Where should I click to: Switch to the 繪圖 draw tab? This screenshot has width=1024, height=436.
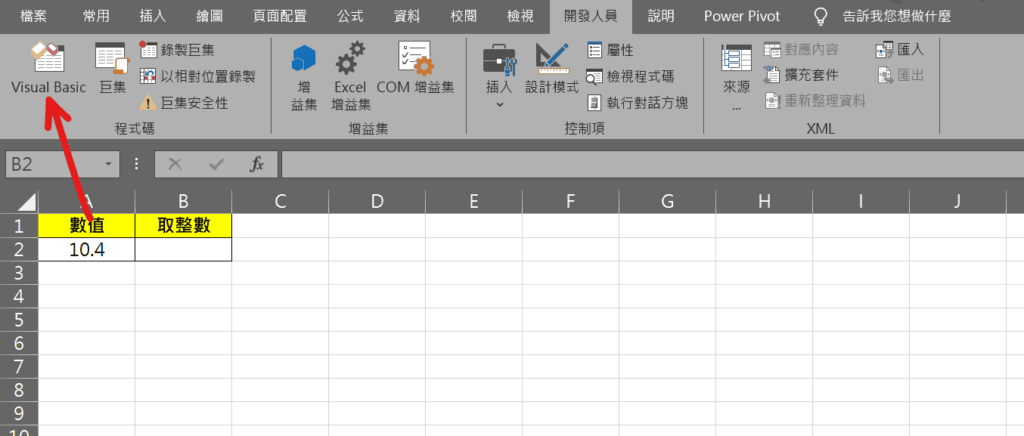pyautogui.click(x=209, y=16)
